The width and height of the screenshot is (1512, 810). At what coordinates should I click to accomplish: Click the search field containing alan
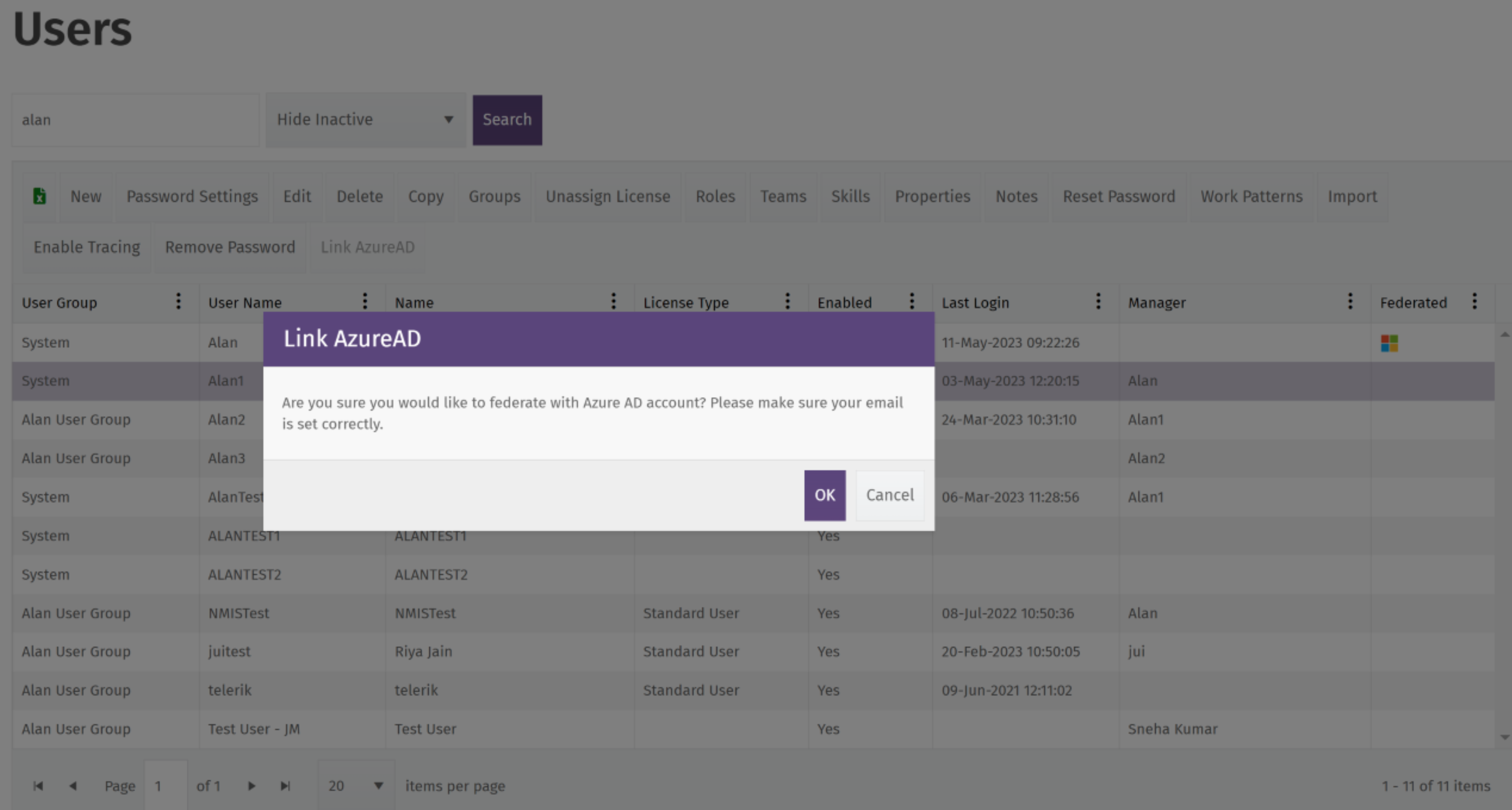(135, 120)
